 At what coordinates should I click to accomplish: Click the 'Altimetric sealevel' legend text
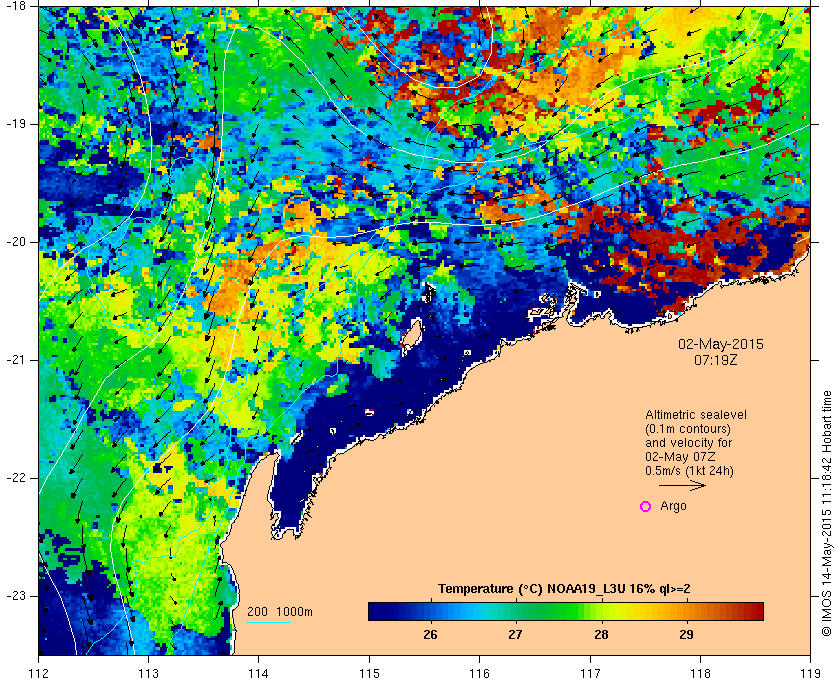(695, 415)
